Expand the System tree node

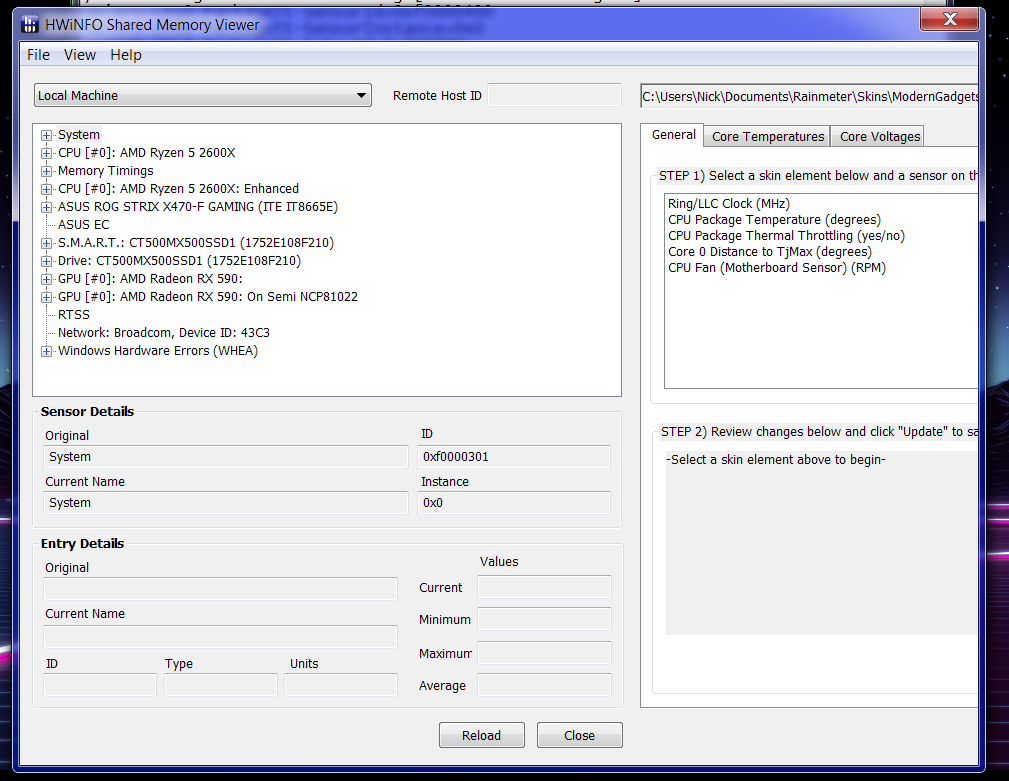[46, 135]
